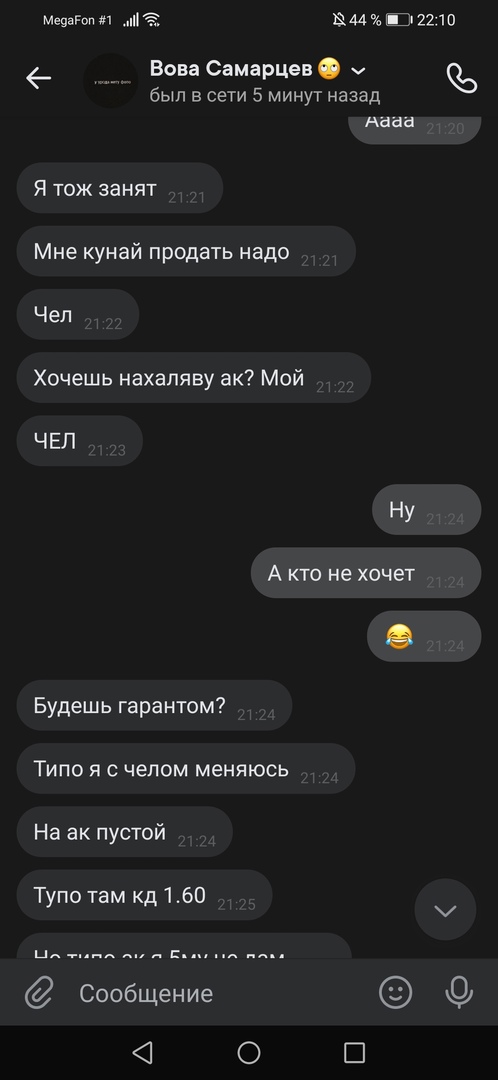Jump to latest messages with down-arrow button
The height and width of the screenshot is (1080, 498).
[x=445, y=910]
